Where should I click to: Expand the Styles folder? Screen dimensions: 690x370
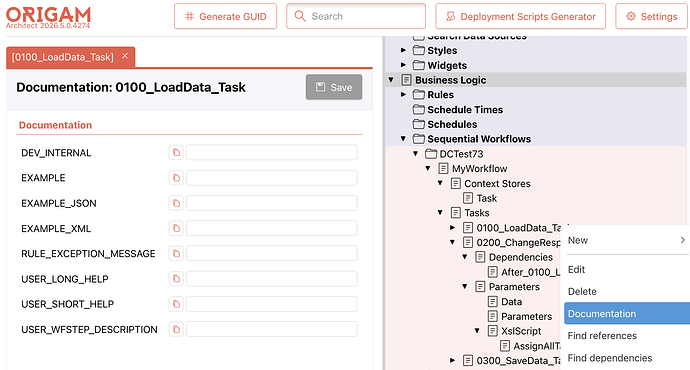(x=403, y=50)
